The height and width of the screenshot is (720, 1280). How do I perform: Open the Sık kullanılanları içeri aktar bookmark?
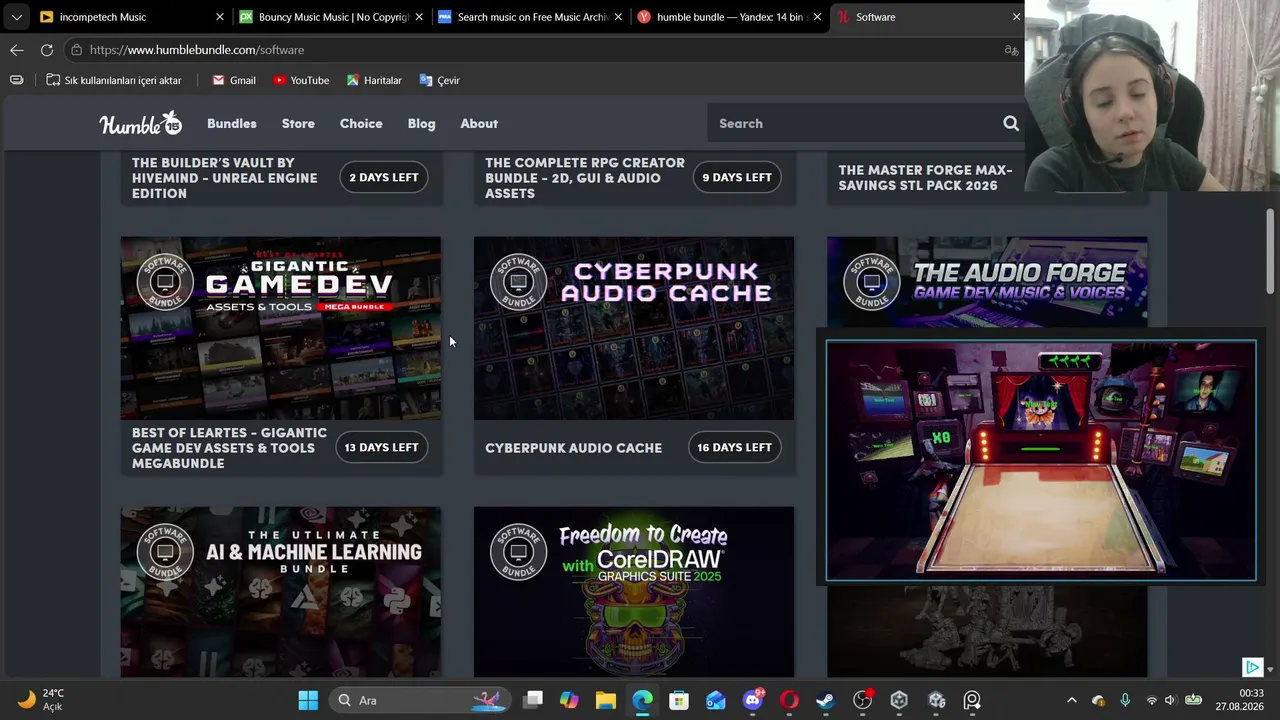pos(114,80)
